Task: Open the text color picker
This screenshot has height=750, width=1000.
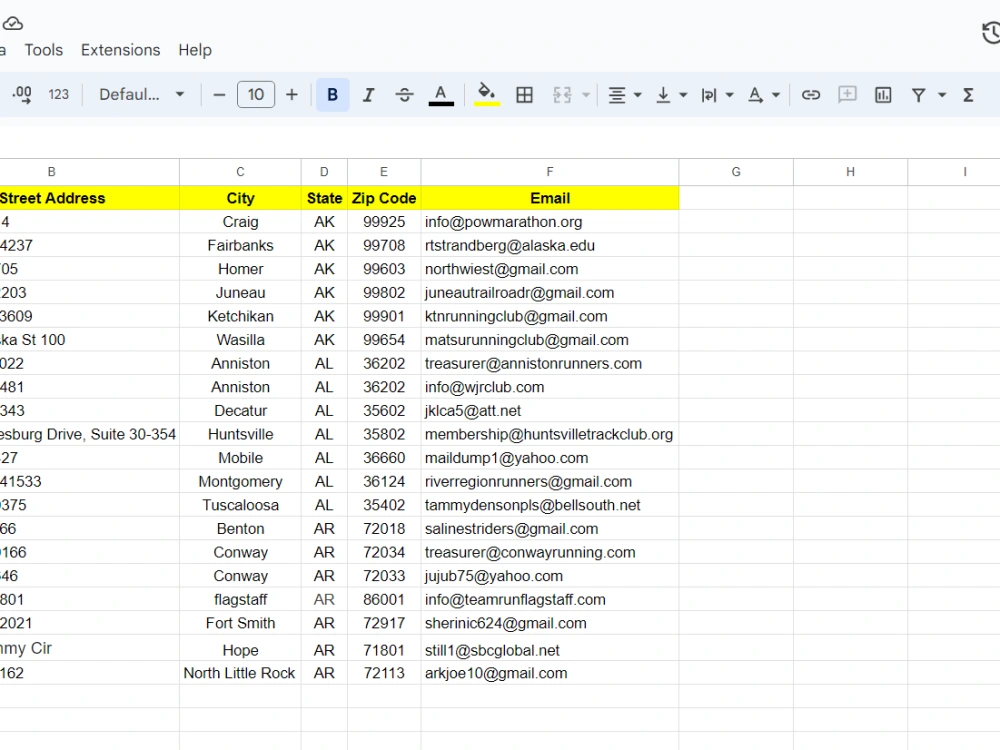Action: coord(441,95)
